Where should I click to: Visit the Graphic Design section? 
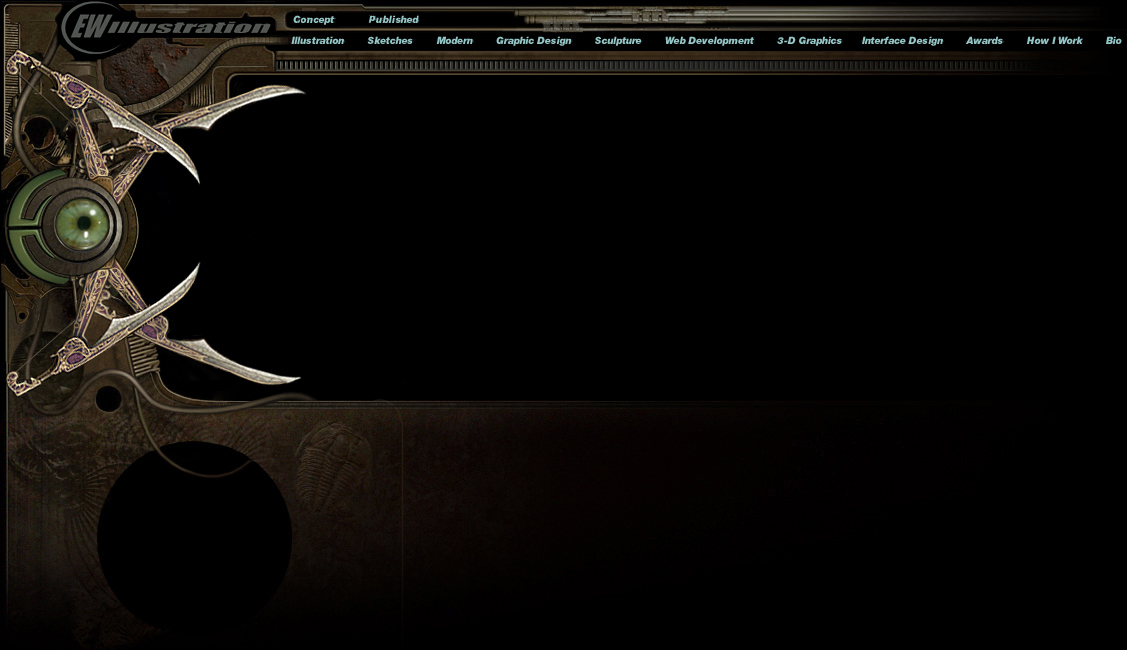click(x=533, y=41)
